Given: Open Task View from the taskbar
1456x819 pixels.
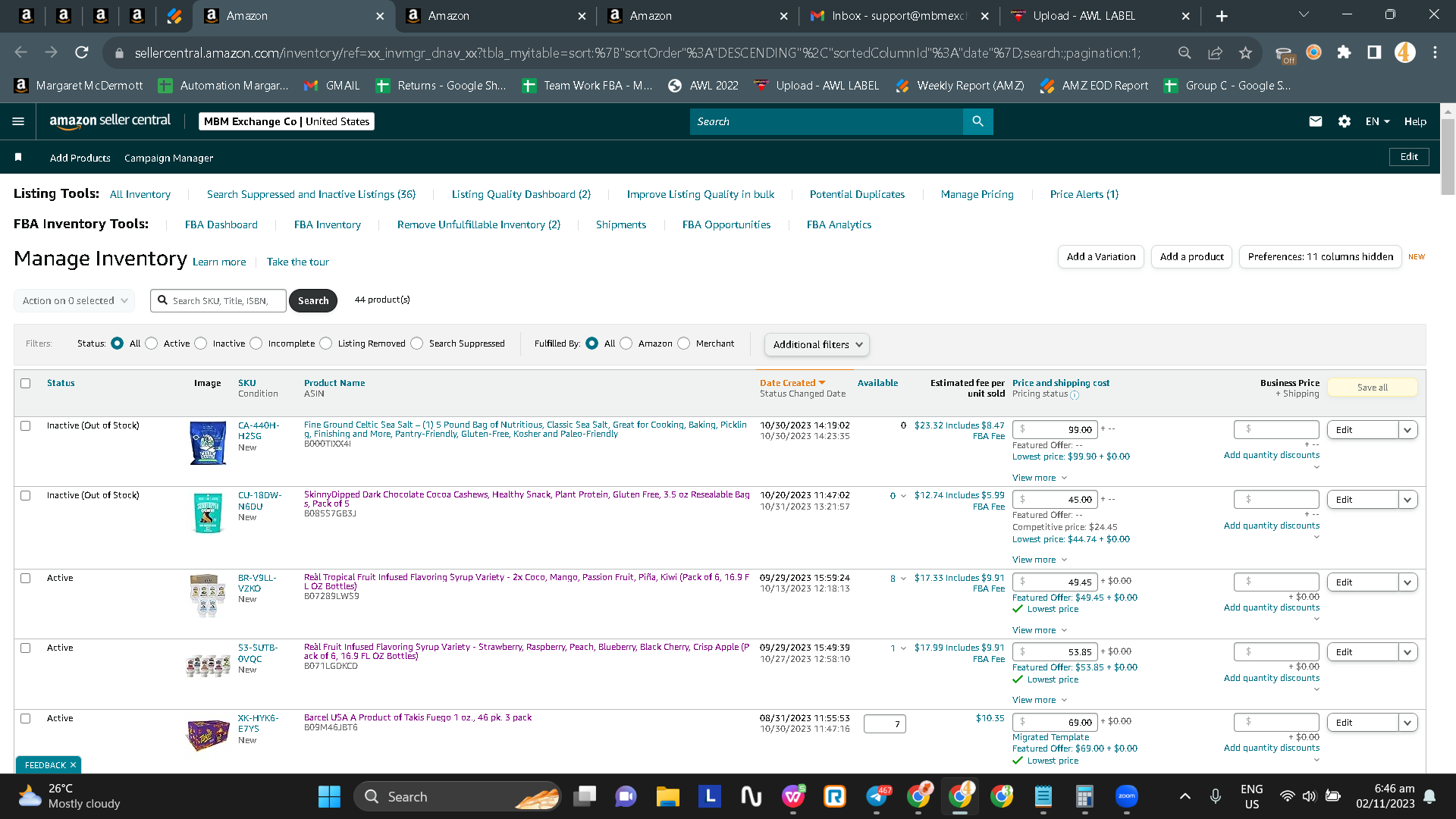Looking at the screenshot, I should pos(585,796).
